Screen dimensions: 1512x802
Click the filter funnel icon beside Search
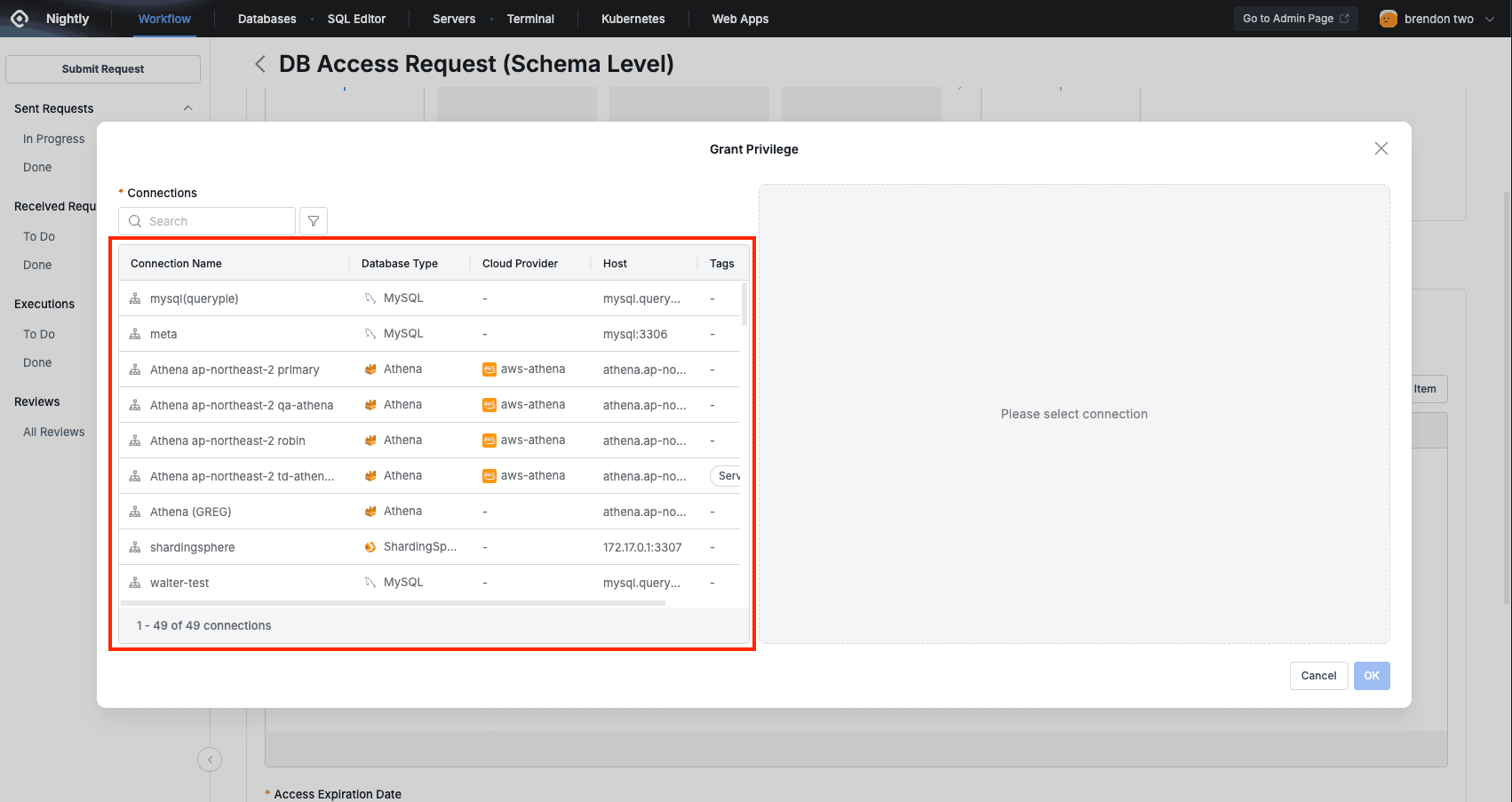click(x=314, y=221)
